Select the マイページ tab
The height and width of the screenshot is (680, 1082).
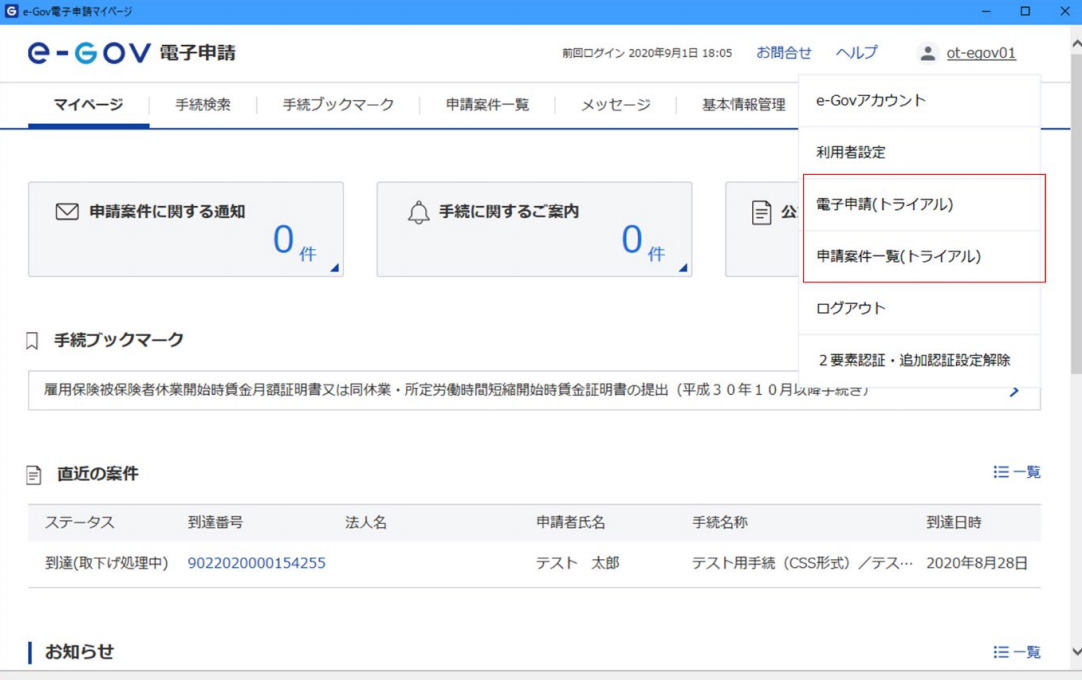(x=88, y=105)
